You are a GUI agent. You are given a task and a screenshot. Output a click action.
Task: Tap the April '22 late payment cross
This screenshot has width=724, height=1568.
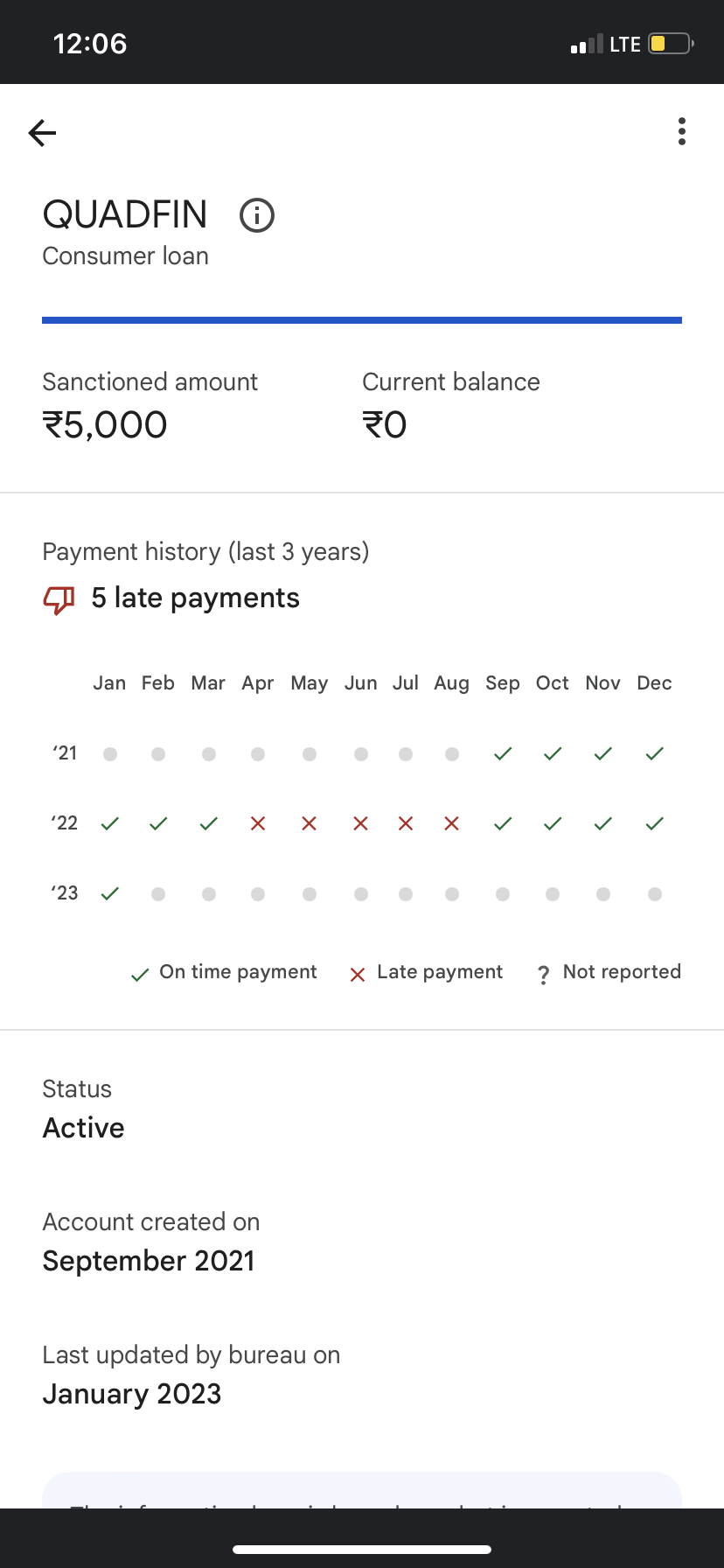point(258,823)
